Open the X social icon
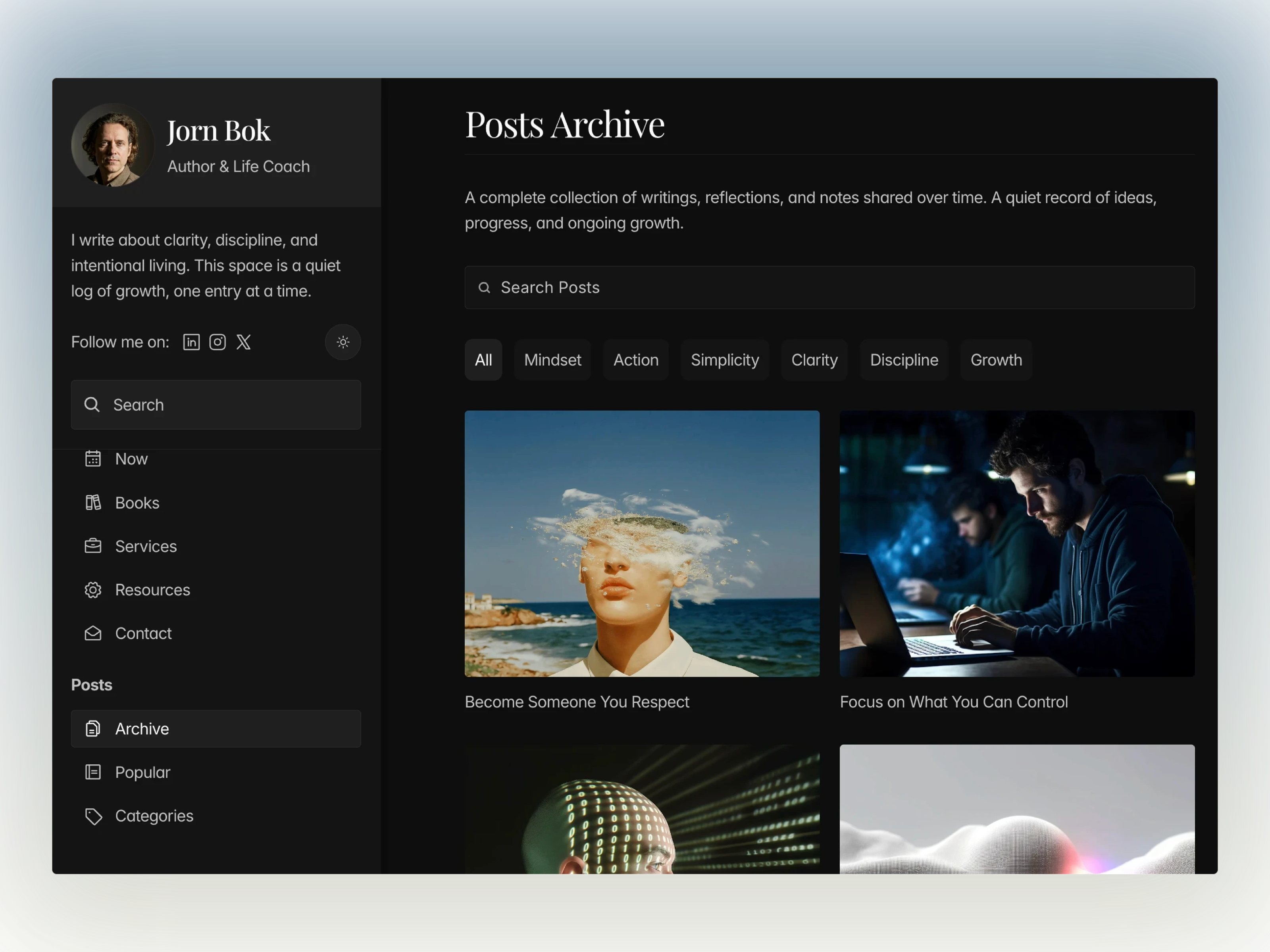The width and height of the screenshot is (1270, 952). 243,342
